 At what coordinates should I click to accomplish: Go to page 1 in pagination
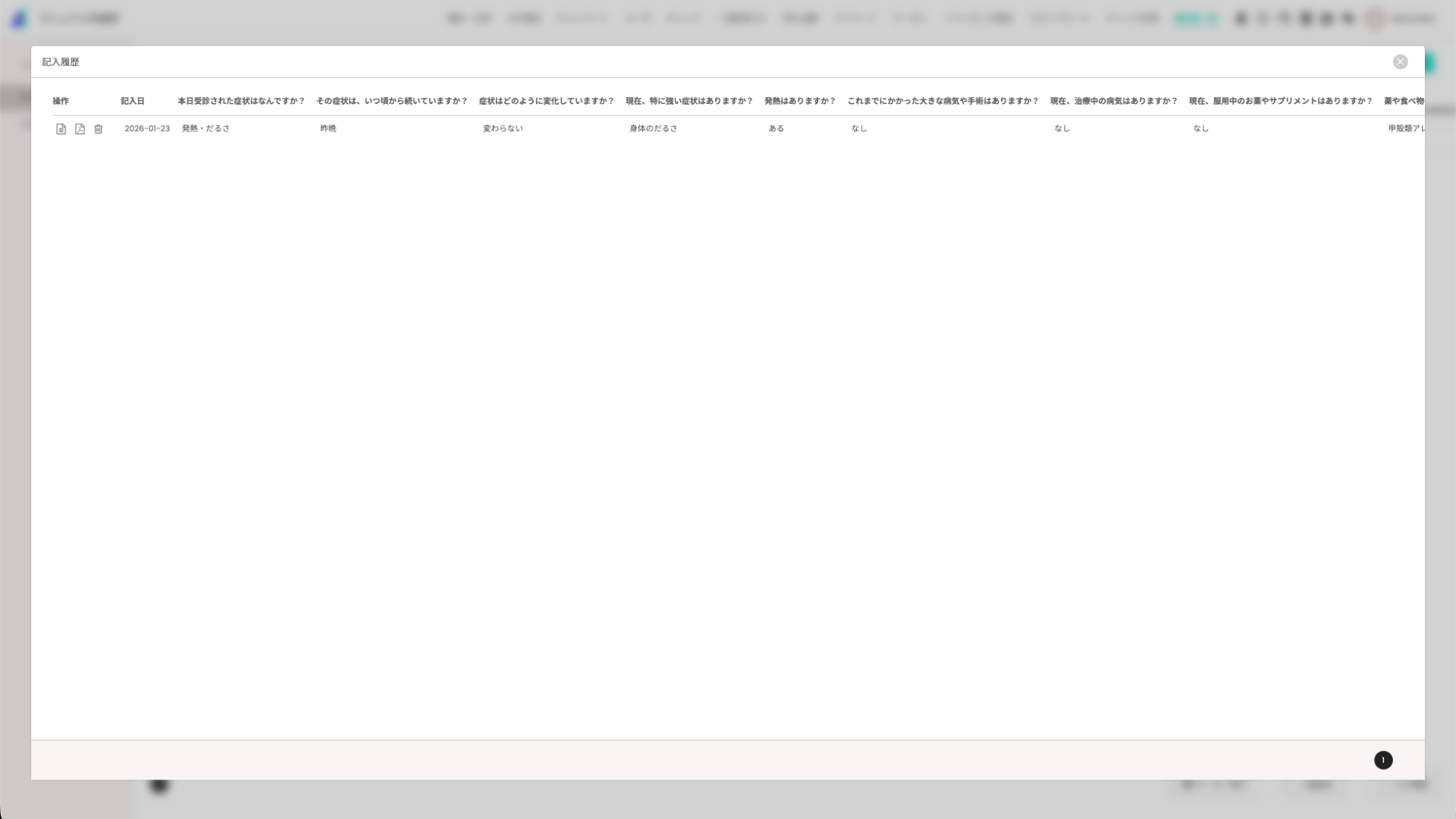coord(1382,760)
